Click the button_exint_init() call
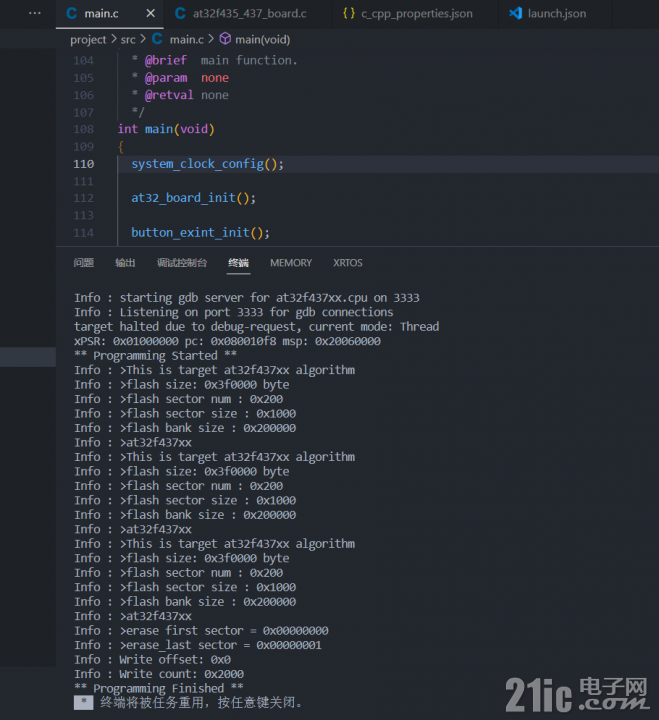 click(200, 233)
